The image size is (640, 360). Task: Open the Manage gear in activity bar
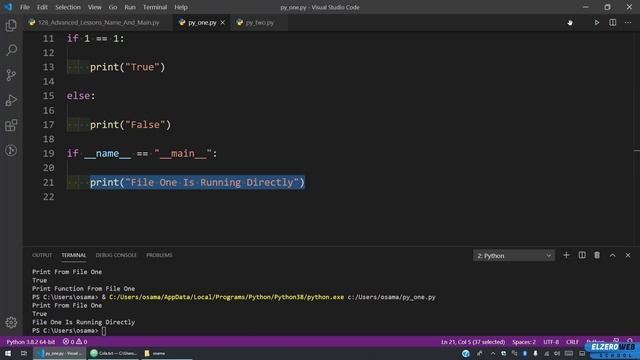(x=11, y=322)
